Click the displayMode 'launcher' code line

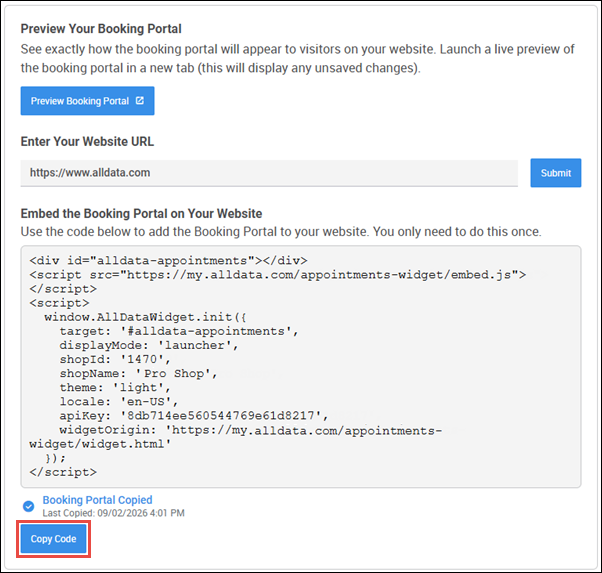coord(149,345)
